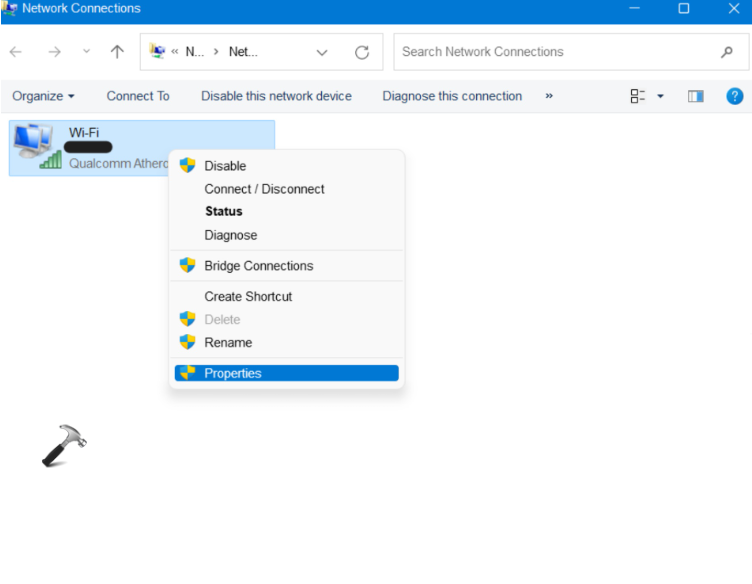
Task: Click the Wi-Fi network adapter icon
Action: [38, 146]
